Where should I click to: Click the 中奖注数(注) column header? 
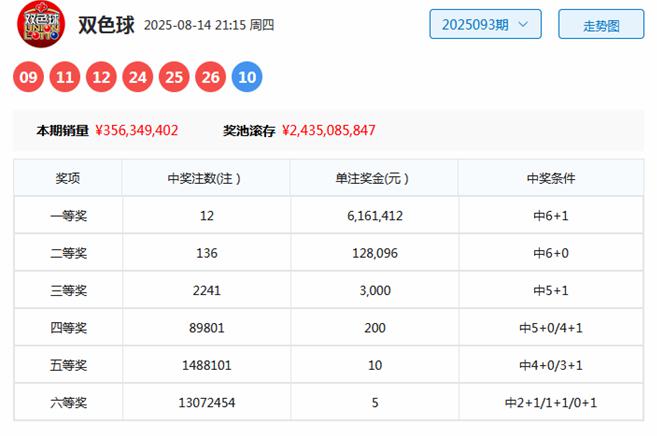(205, 178)
